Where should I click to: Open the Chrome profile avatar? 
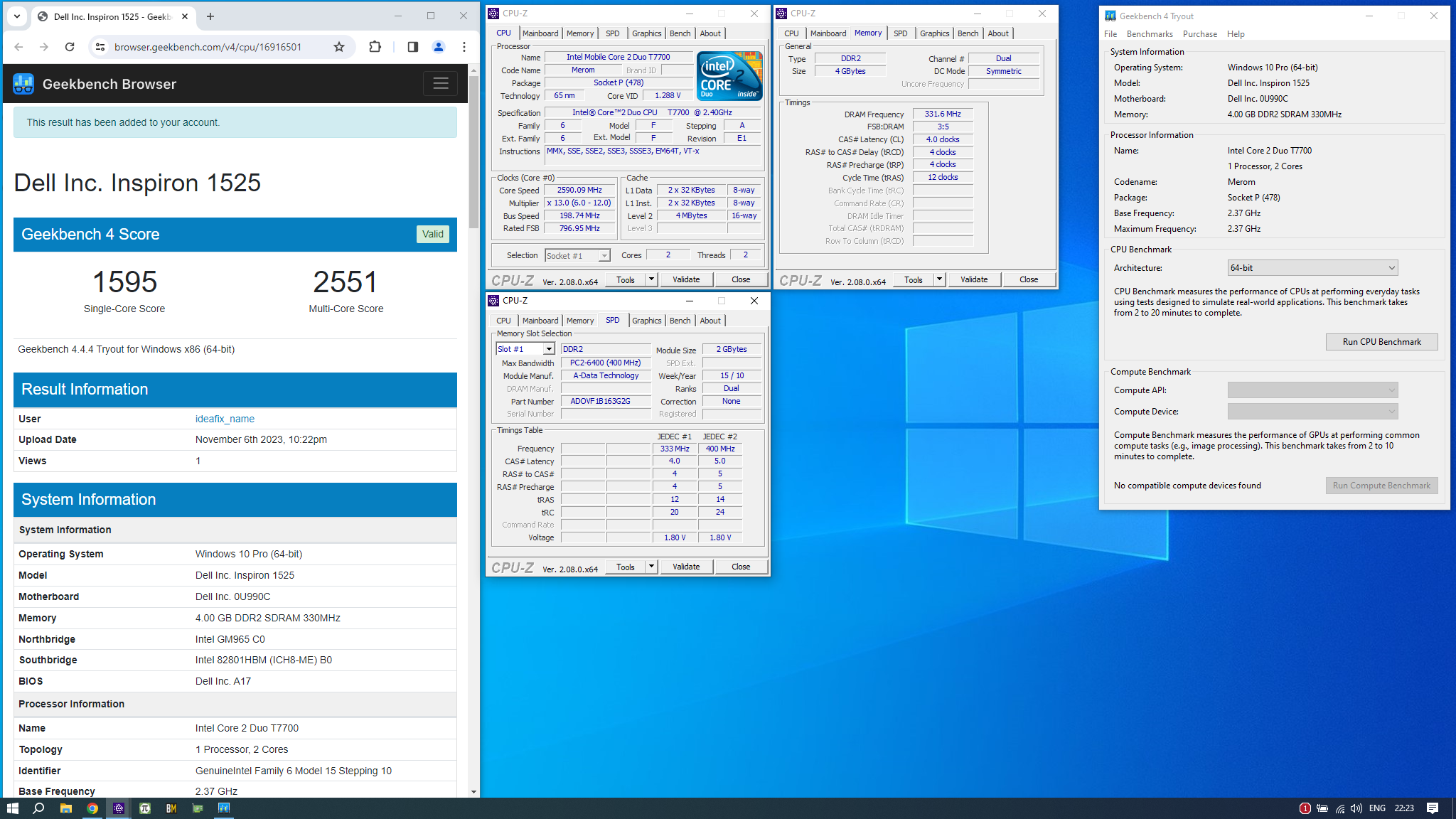point(439,47)
